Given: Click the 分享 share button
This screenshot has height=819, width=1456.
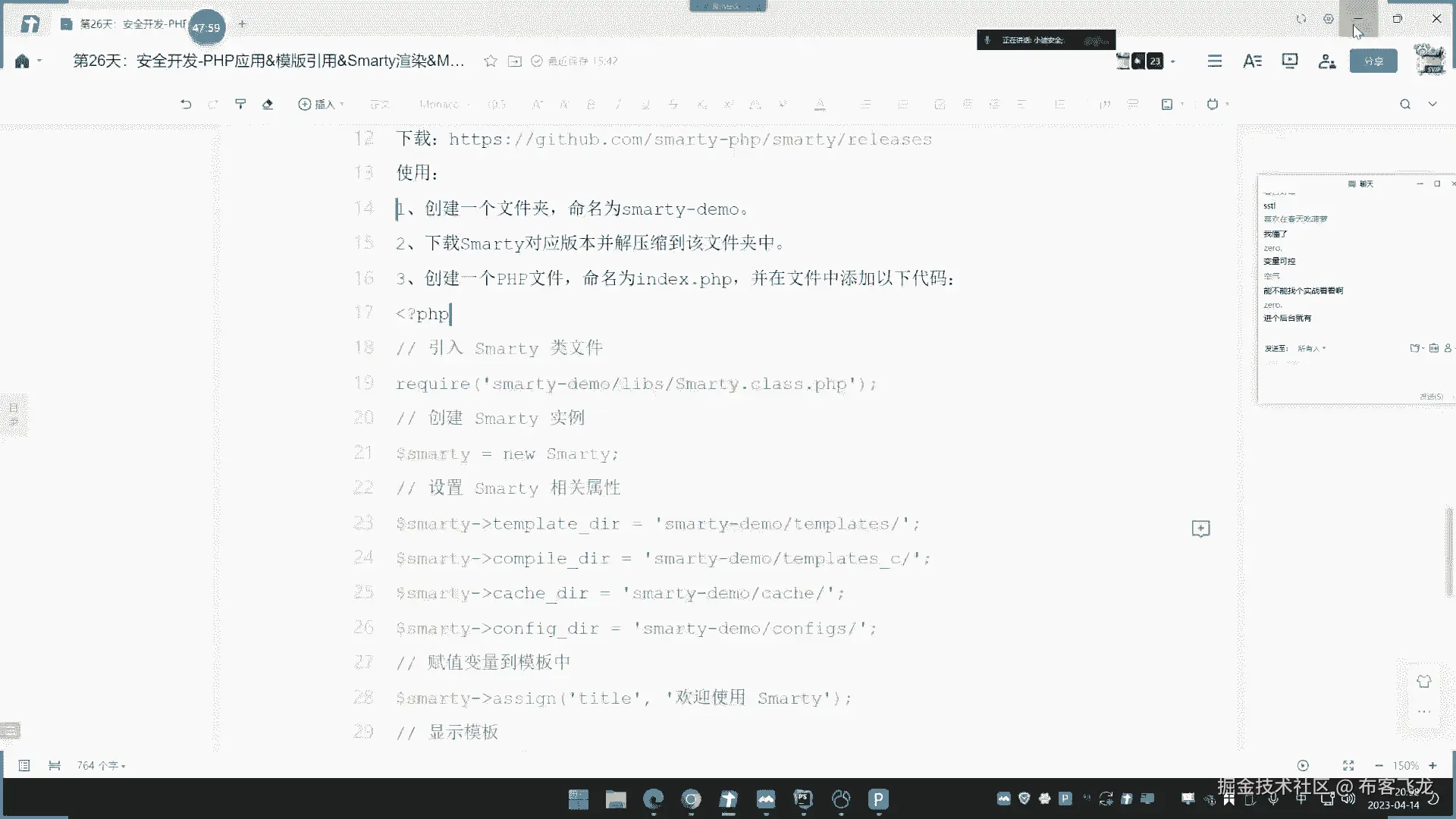Looking at the screenshot, I should click(1373, 61).
